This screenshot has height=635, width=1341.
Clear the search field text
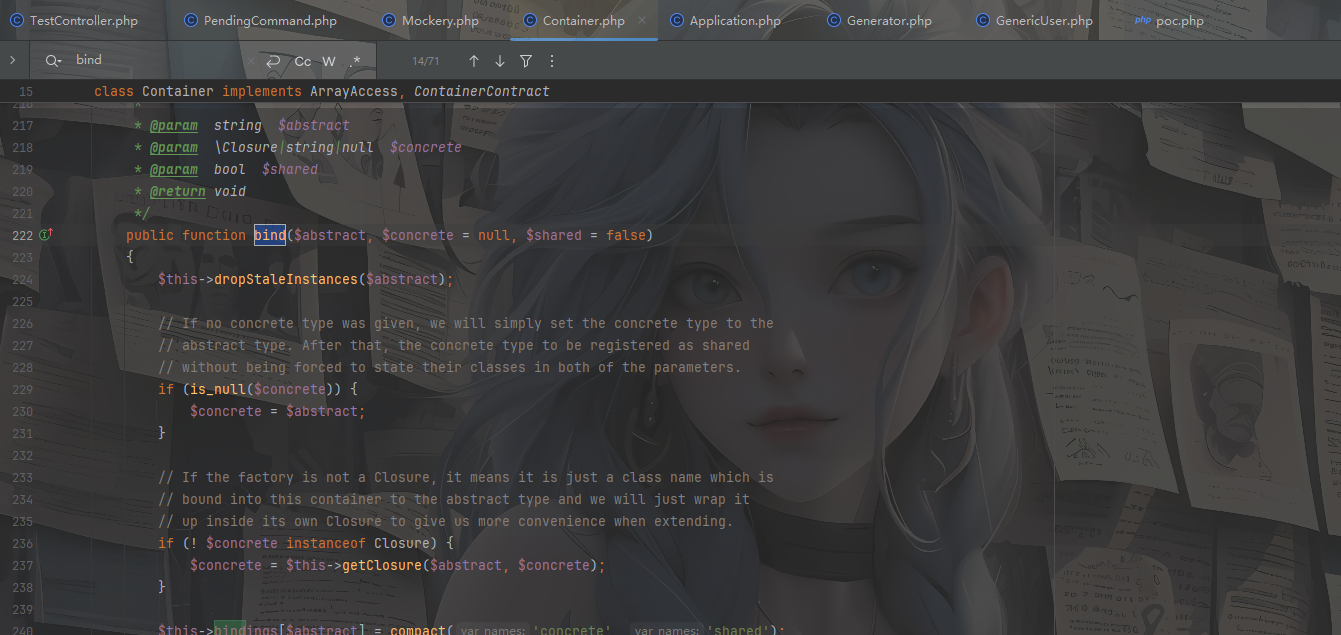(x=250, y=61)
